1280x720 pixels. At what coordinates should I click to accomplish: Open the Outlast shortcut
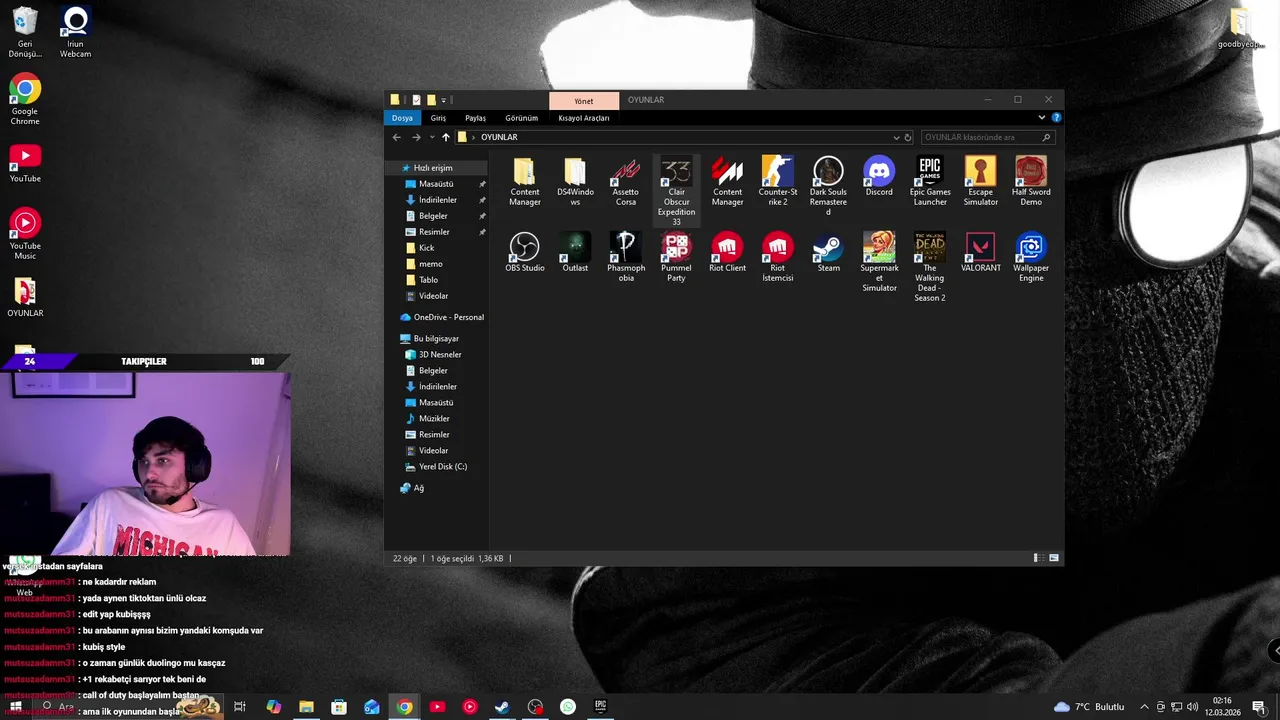pos(575,252)
